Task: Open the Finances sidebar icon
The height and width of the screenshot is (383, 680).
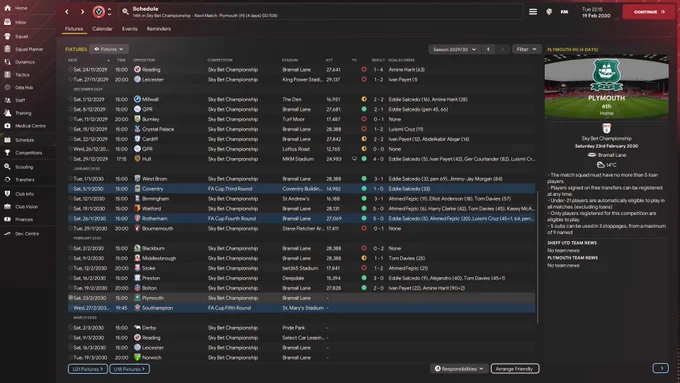Action: pyautogui.click(x=7, y=219)
